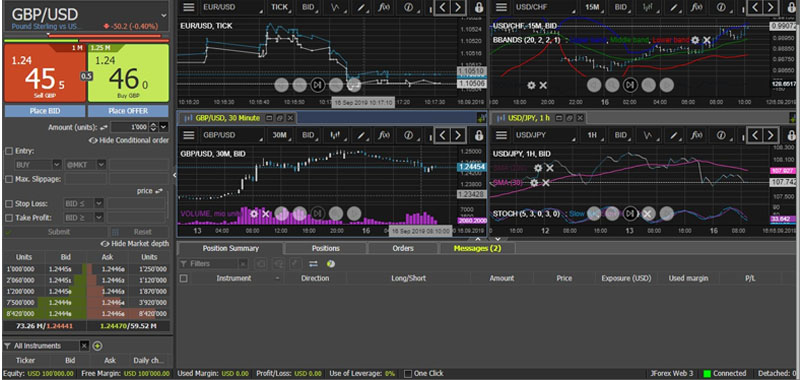800x380 pixels.
Task: Open EUR/USD instrument dropdown in chart
Action: coord(232,7)
